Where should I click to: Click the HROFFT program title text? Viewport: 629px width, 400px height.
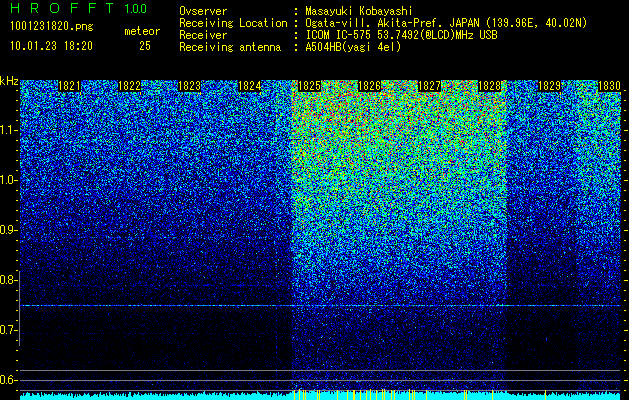pos(63,8)
